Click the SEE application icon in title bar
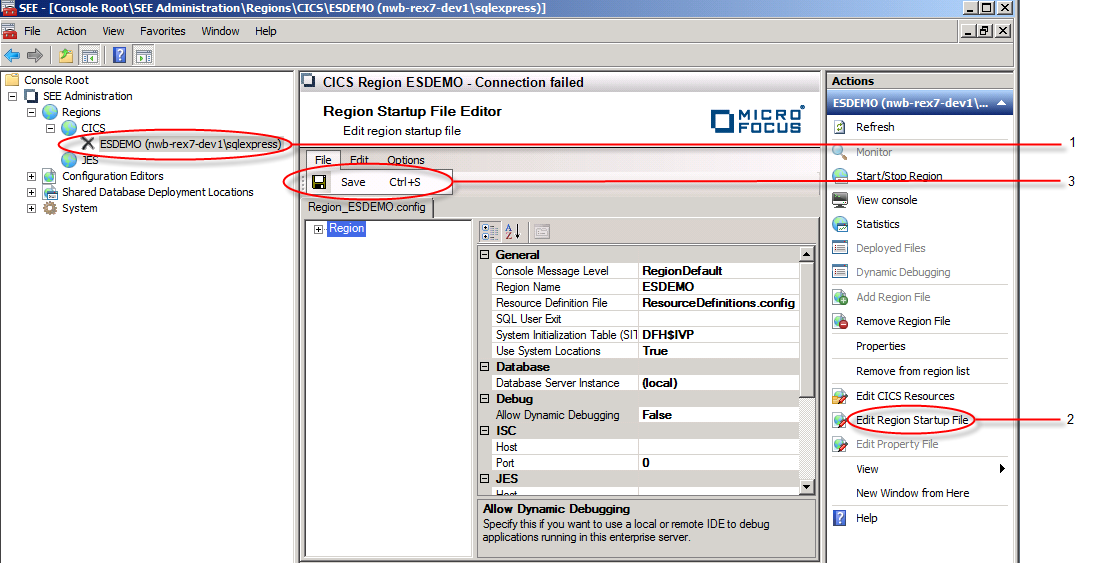The image size is (1100, 563). pos(8,8)
